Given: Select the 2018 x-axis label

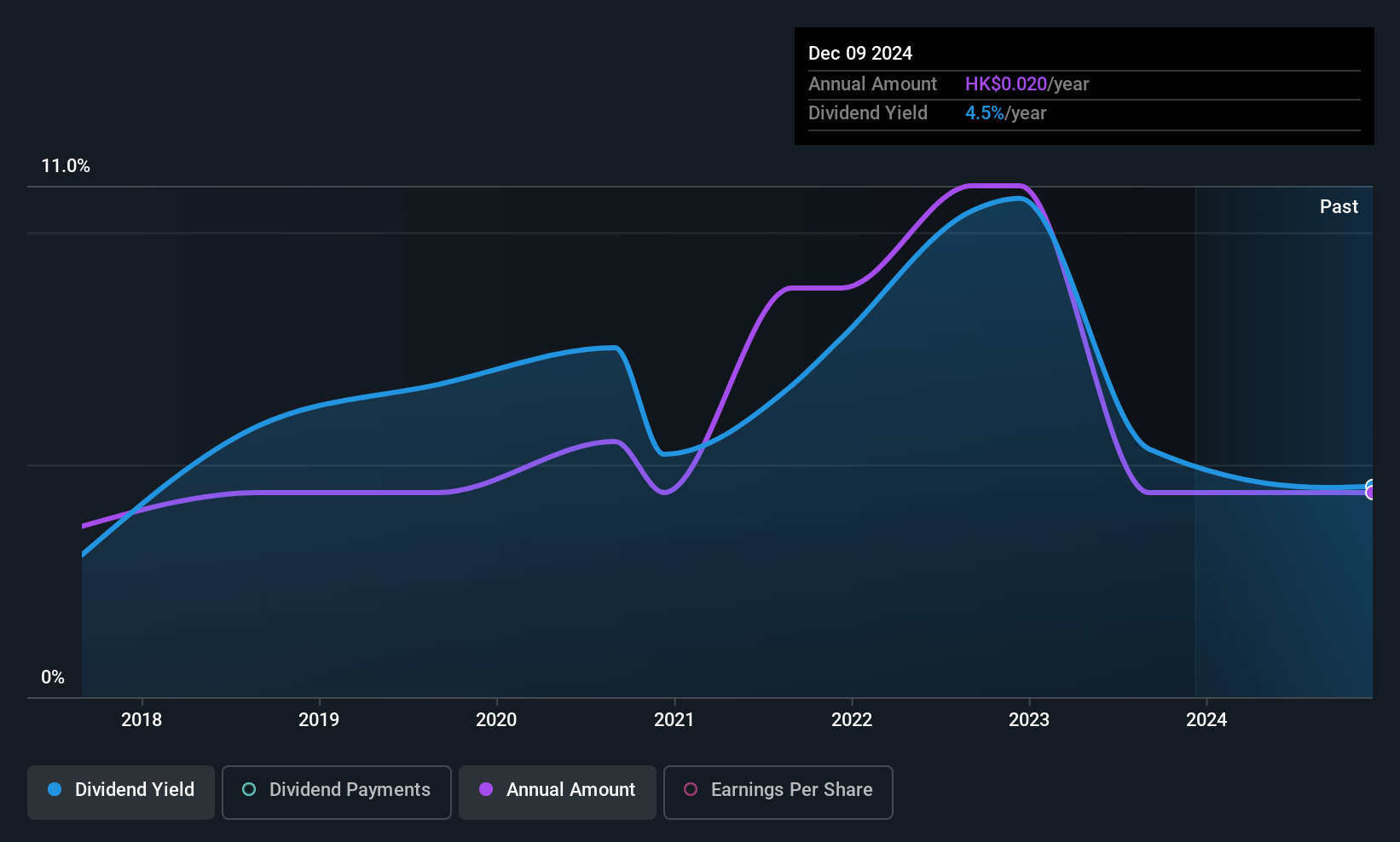Looking at the screenshot, I should (142, 719).
